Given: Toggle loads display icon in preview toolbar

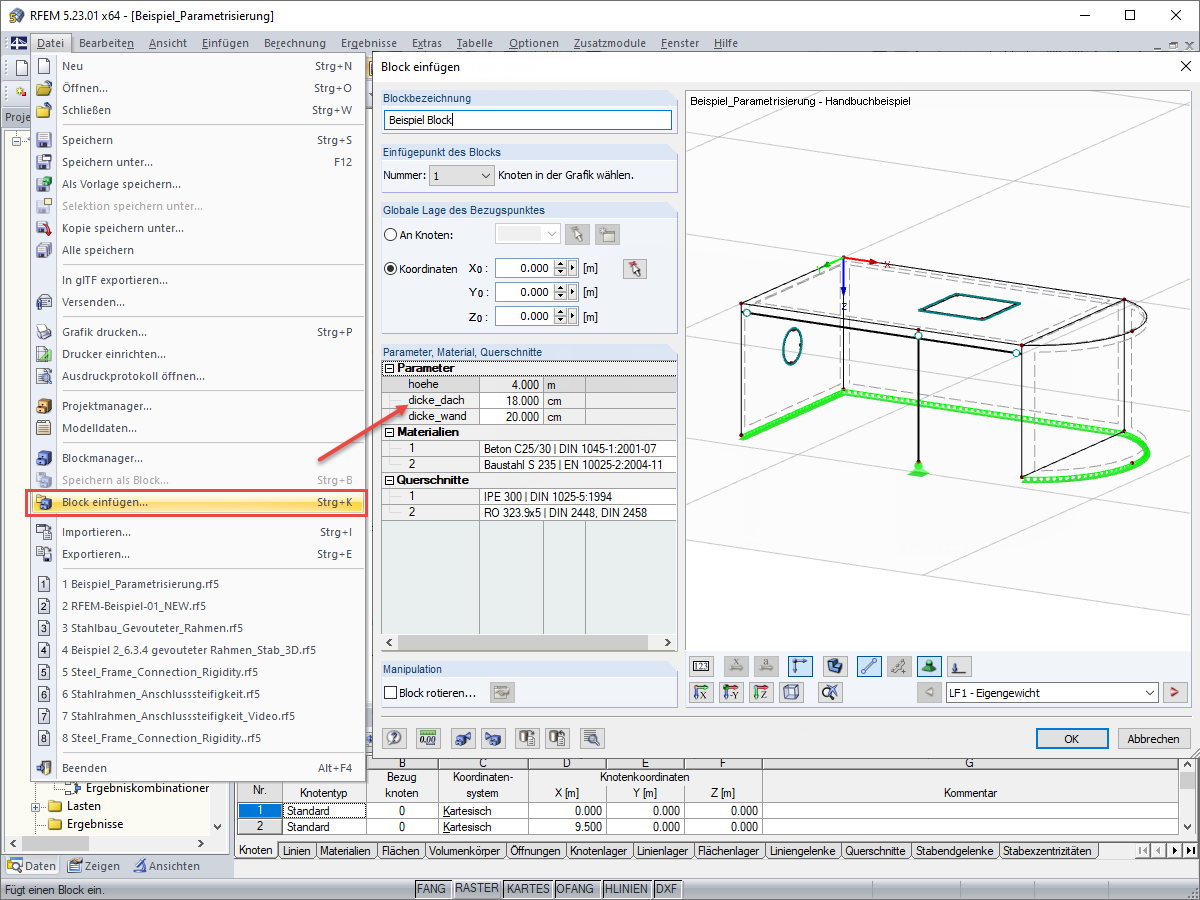Looking at the screenshot, I should tap(958, 666).
